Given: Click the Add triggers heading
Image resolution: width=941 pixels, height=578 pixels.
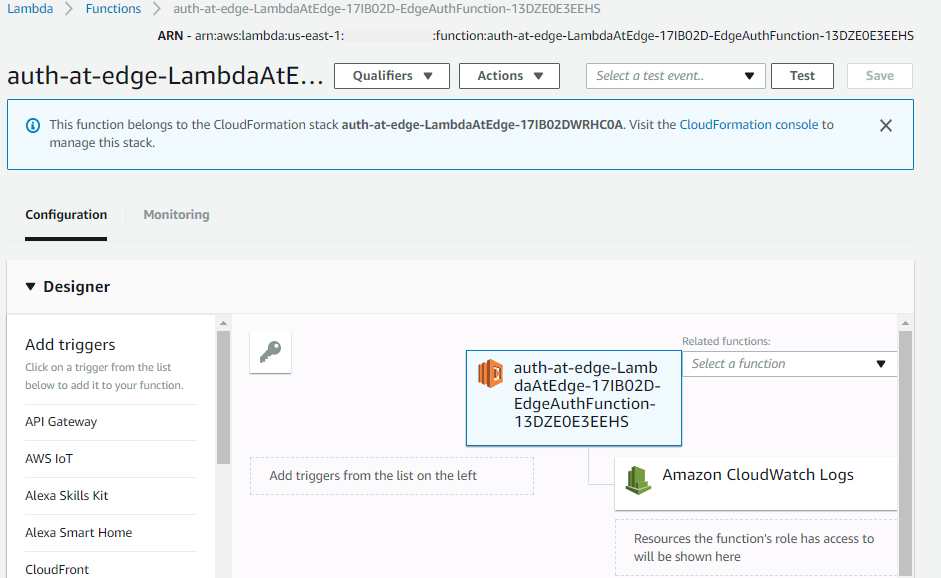Looking at the screenshot, I should tap(70, 345).
